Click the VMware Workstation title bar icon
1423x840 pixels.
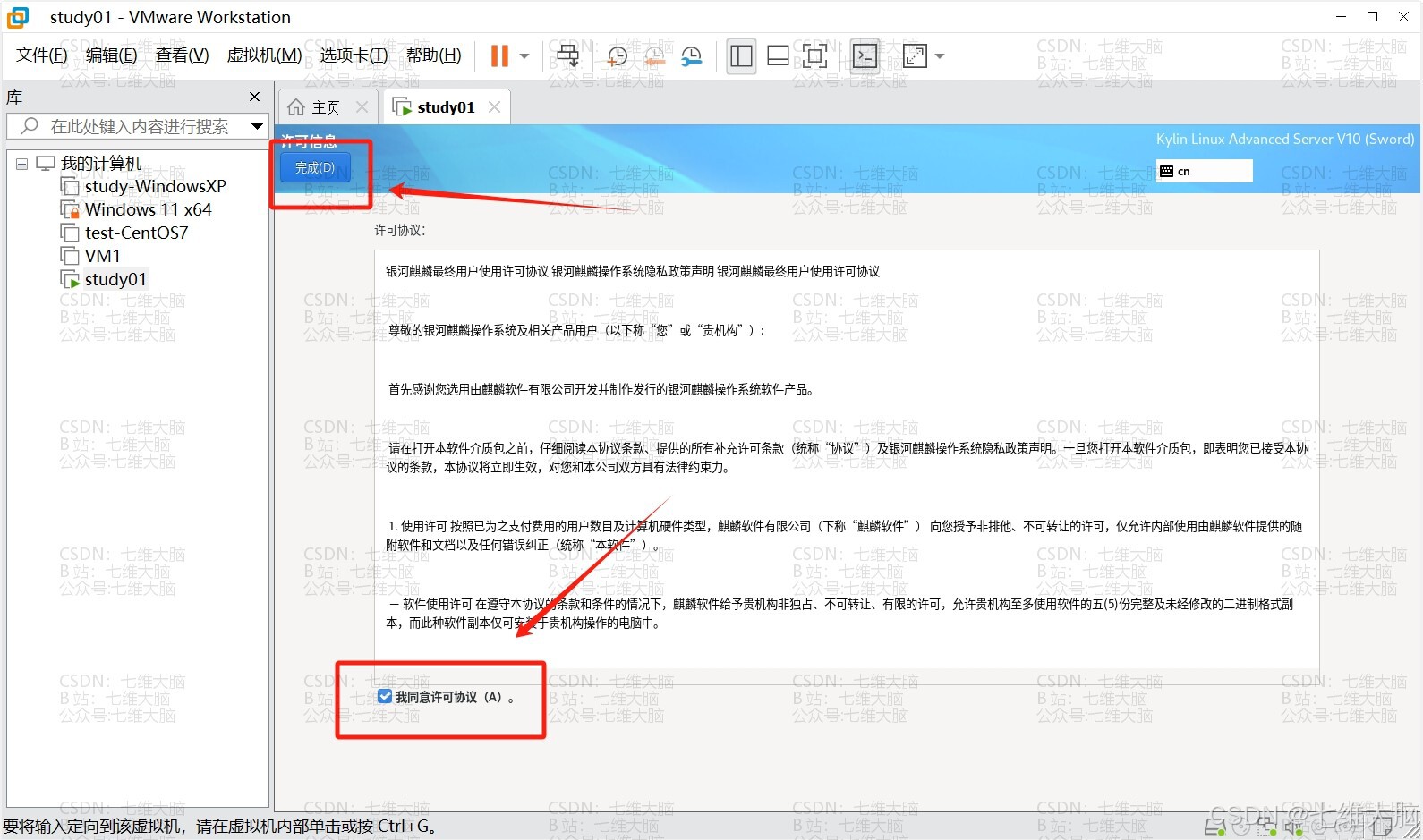coord(18,17)
